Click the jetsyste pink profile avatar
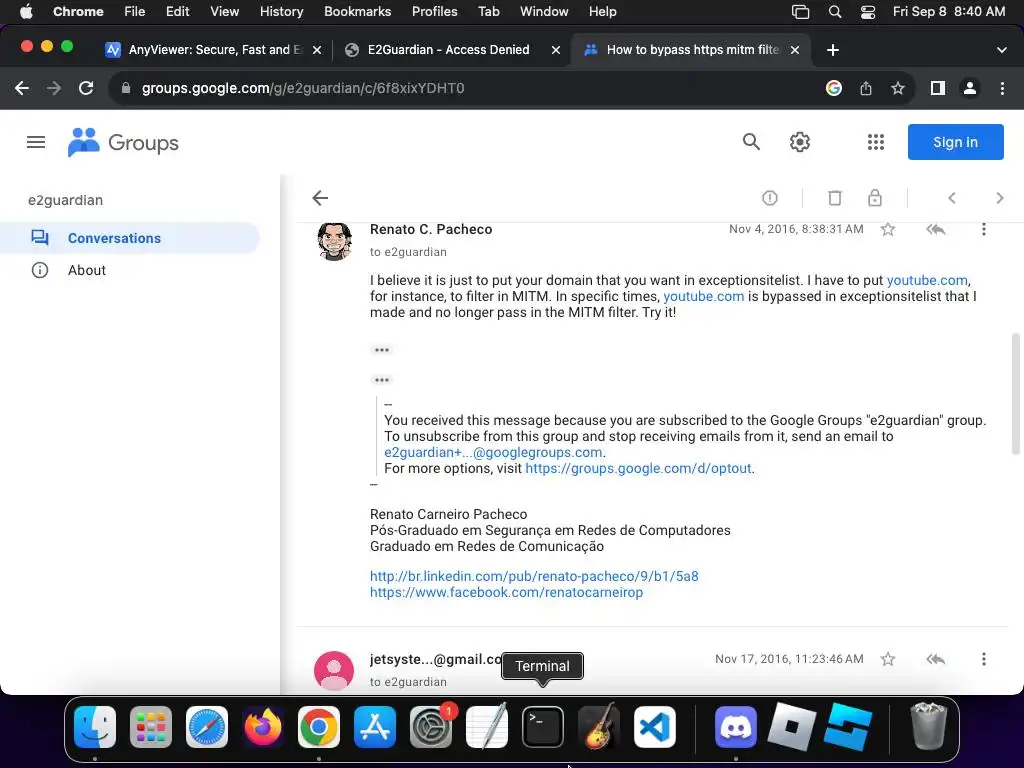The image size is (1024, 768). [x=334, y=671]
